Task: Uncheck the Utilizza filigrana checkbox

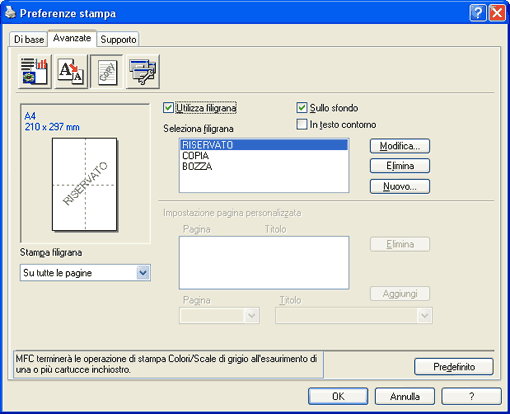Action: (x=168, y=108)
